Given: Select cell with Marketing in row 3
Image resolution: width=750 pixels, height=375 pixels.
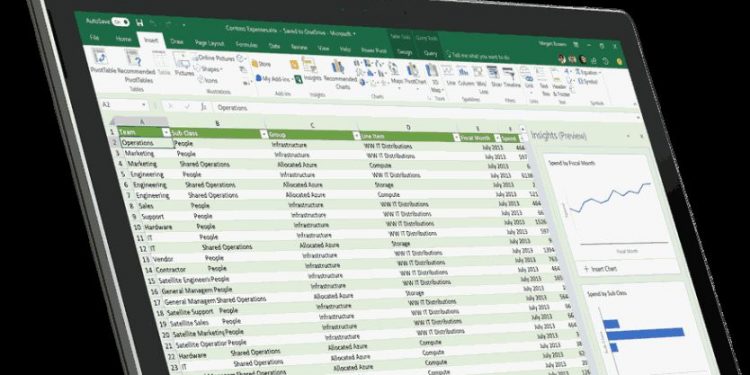Looking at the screenshot, I should (139, 154).
